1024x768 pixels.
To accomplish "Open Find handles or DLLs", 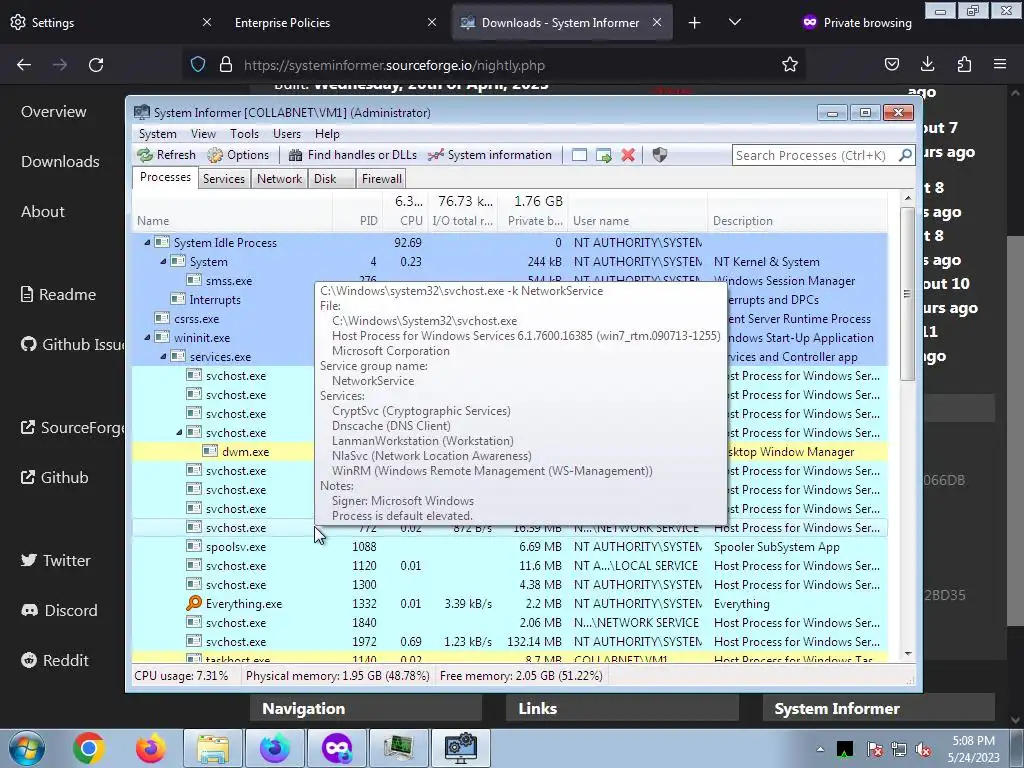I will coord(352,155).
